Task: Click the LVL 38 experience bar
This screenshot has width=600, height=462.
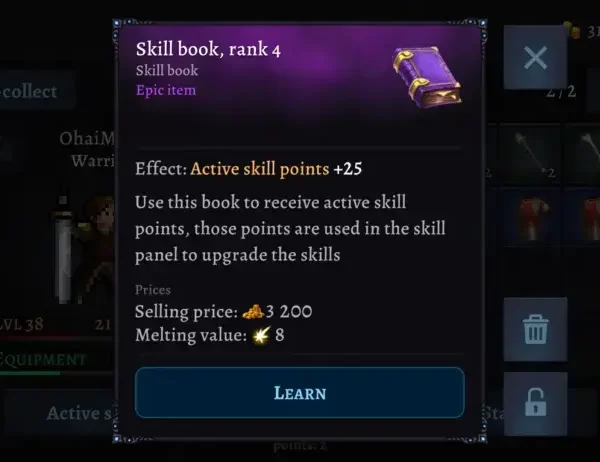Action: 57,338
